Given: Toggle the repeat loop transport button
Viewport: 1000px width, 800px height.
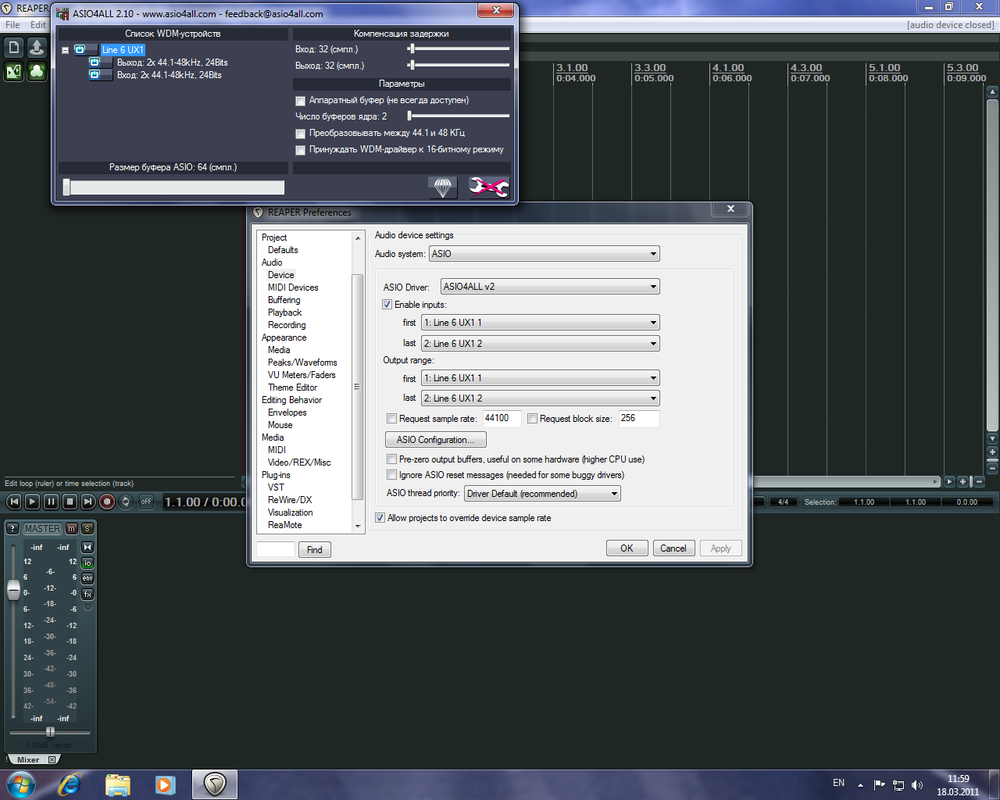Looking at the screenshot, I should [126, 502].
